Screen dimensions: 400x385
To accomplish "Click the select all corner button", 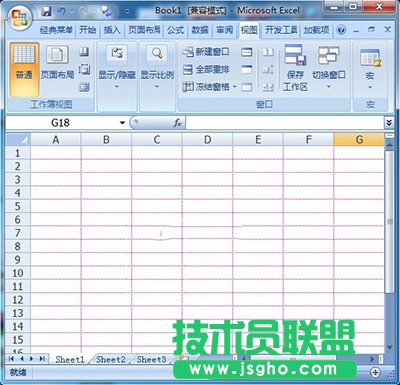I will pyautogui.click(x=18, y=140).
